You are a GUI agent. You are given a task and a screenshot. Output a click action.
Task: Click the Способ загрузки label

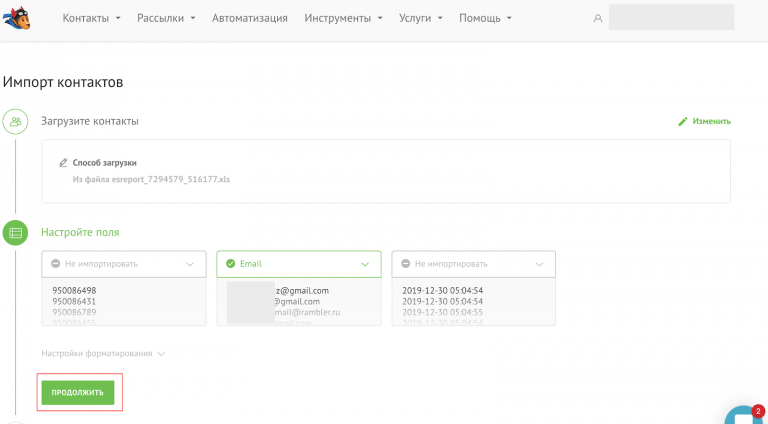tap(104, 163)
